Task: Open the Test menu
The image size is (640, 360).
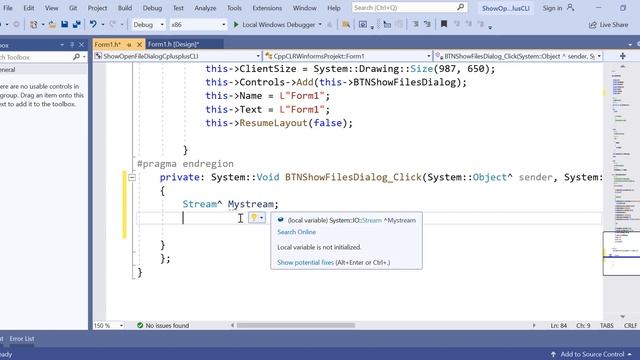Action: [178, 8]
